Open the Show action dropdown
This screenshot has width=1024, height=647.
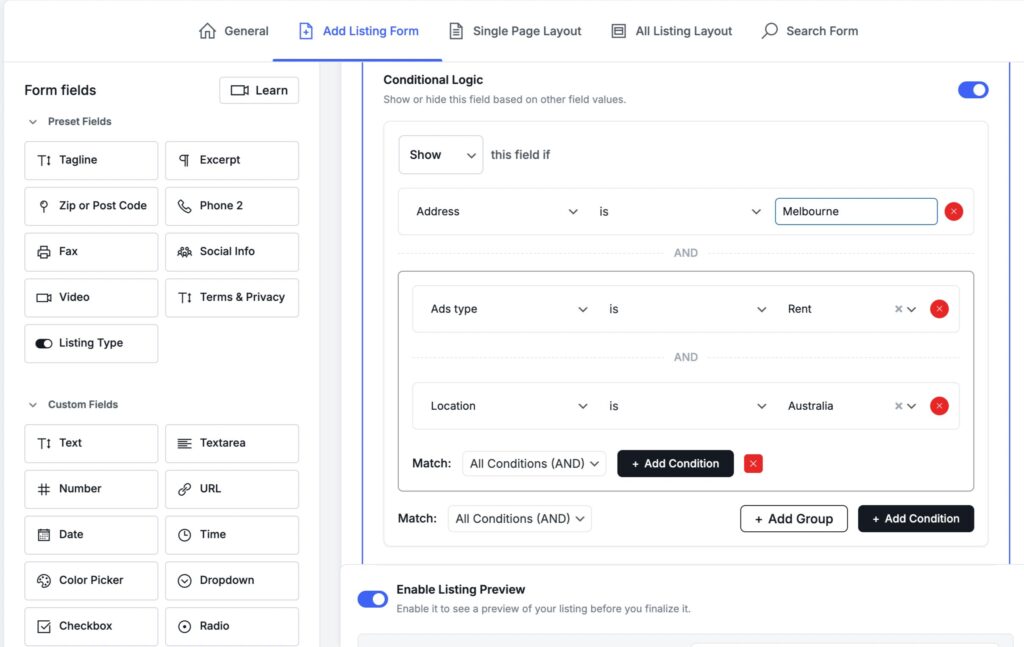440,155
